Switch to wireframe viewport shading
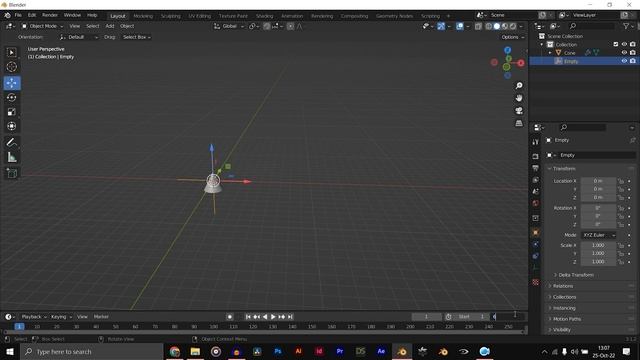 pyautogui.click(x=489, y=26)
